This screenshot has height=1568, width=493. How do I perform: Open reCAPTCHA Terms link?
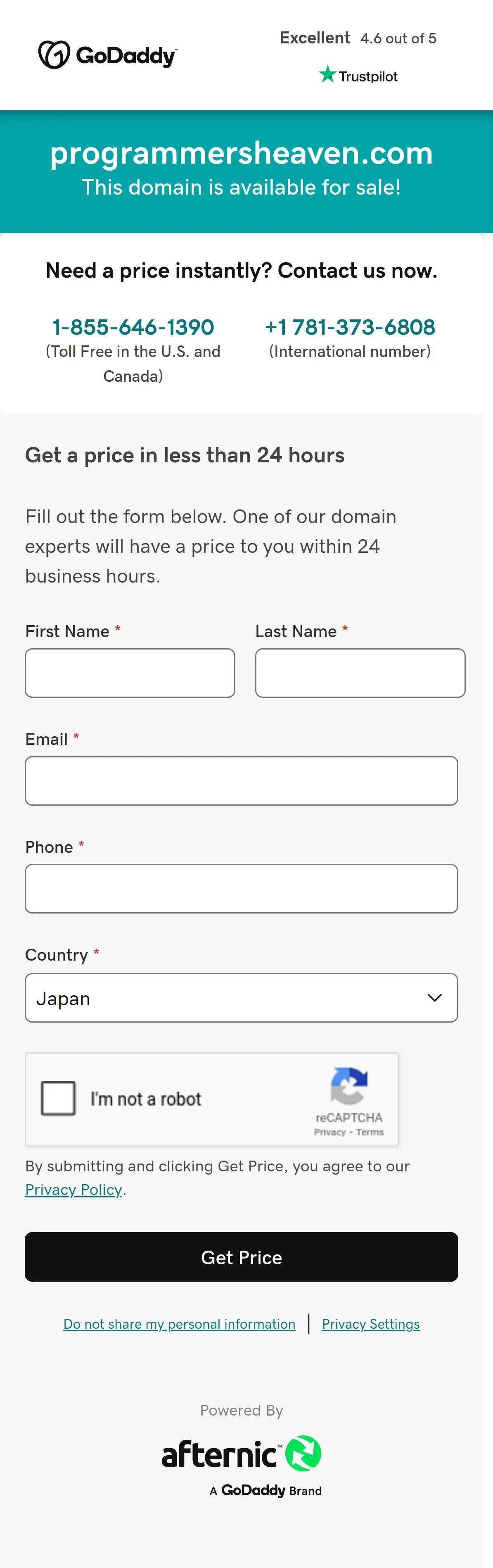370,1132
